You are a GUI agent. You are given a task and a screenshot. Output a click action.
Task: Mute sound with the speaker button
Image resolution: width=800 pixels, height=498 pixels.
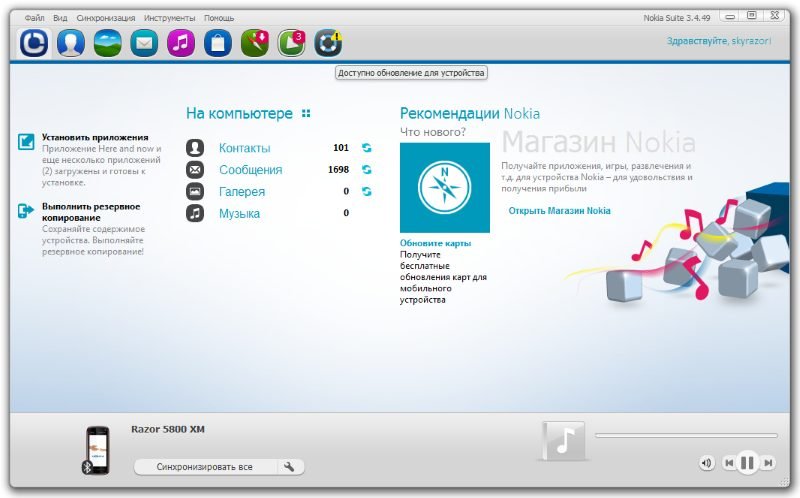point(707,463)
